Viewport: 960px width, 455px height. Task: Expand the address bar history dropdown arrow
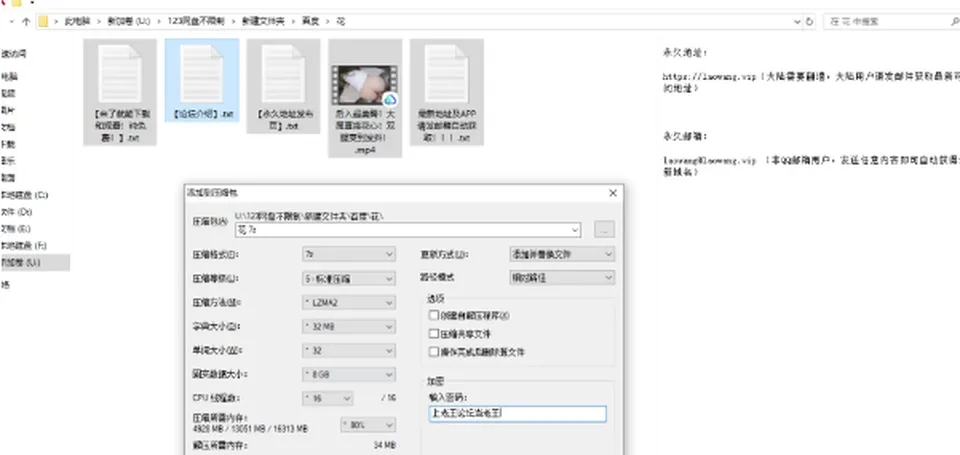[797, 21]
